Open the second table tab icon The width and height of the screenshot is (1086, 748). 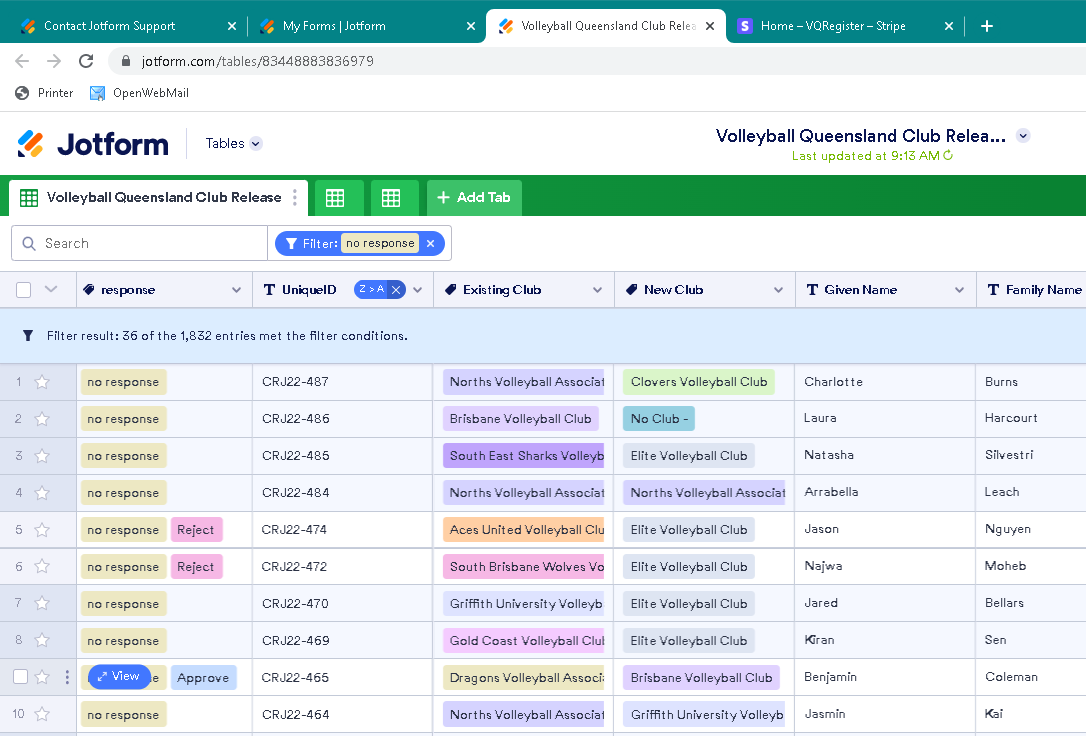coord(335,198)
